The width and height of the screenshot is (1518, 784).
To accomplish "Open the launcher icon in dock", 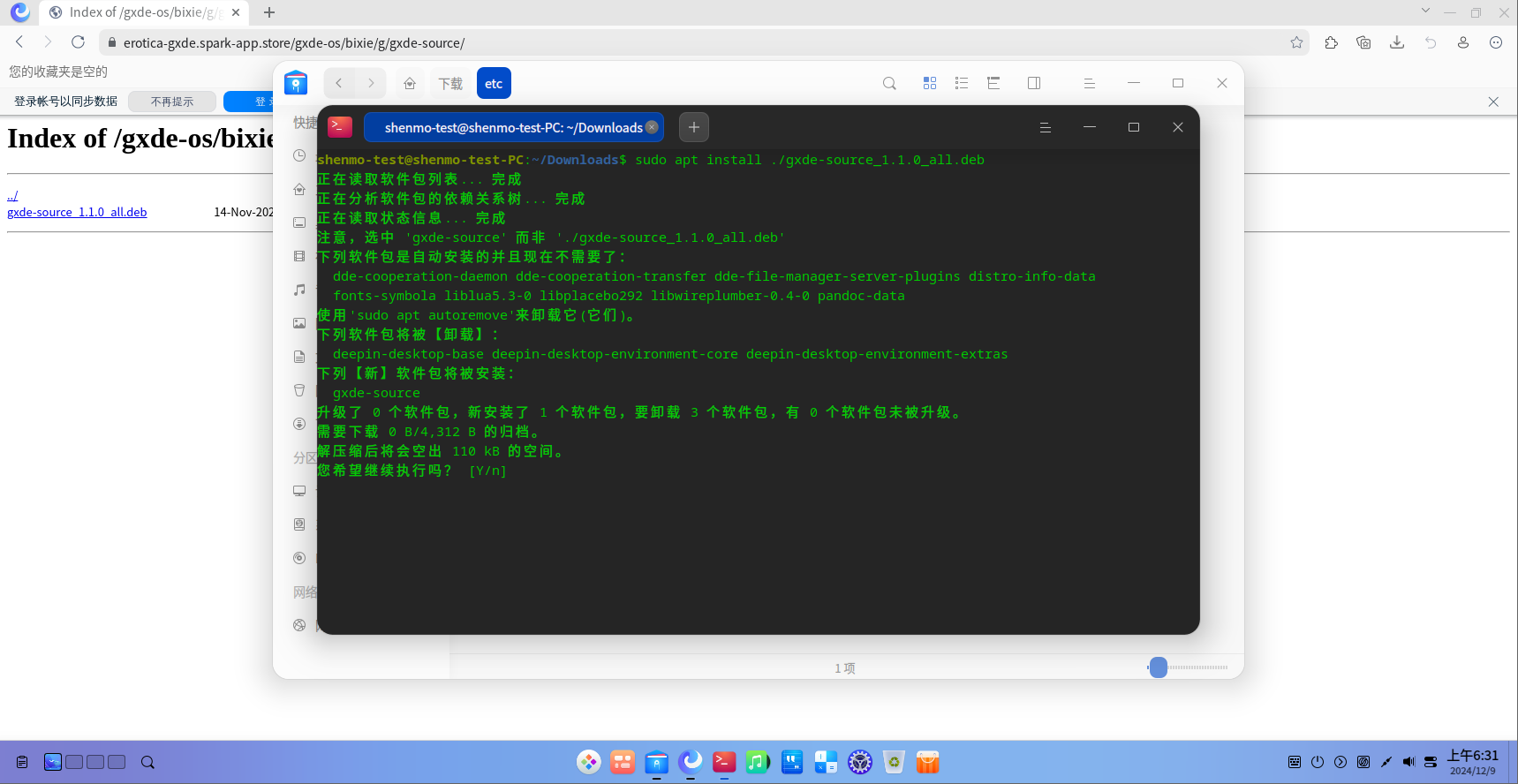I will (588, 762).
